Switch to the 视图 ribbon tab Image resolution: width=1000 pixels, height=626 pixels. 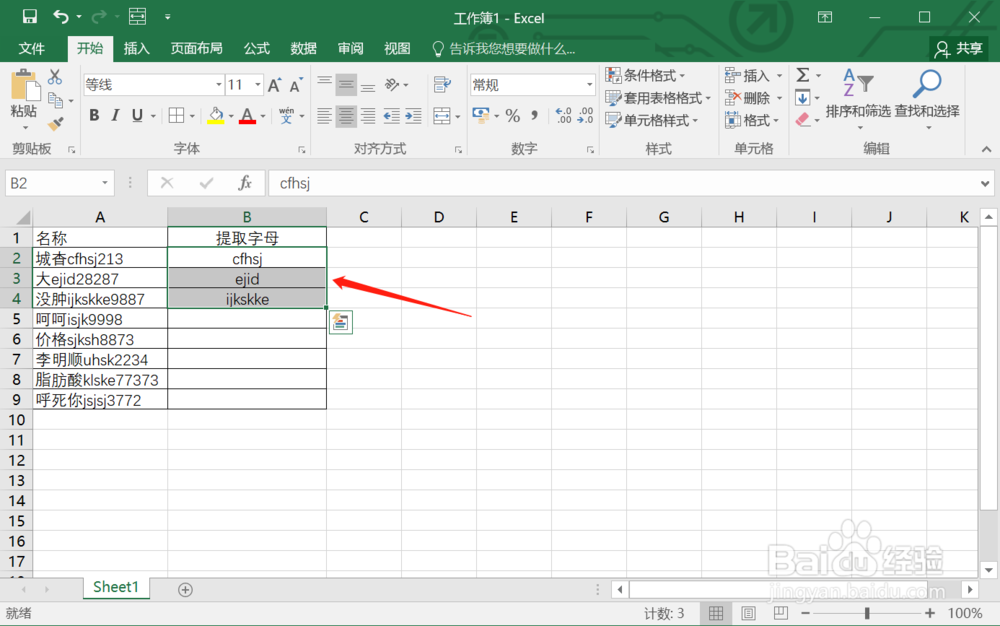tap(397, 48)
